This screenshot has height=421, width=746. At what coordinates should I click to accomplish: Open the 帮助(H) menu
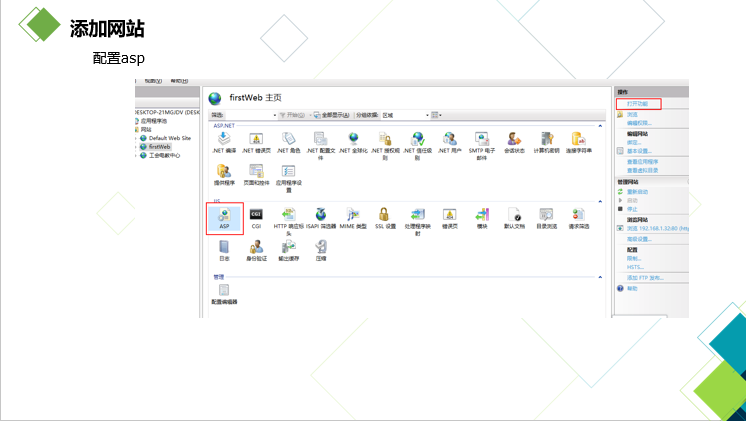pos(179,81)
